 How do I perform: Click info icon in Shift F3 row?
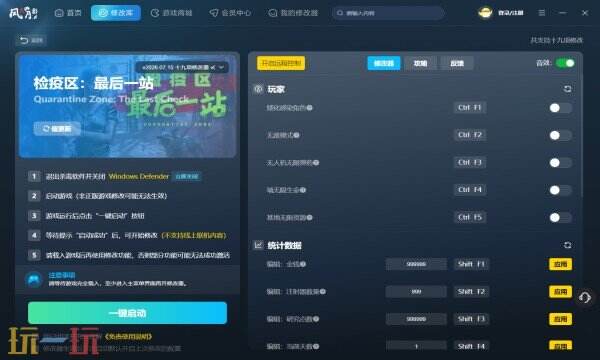316,319
